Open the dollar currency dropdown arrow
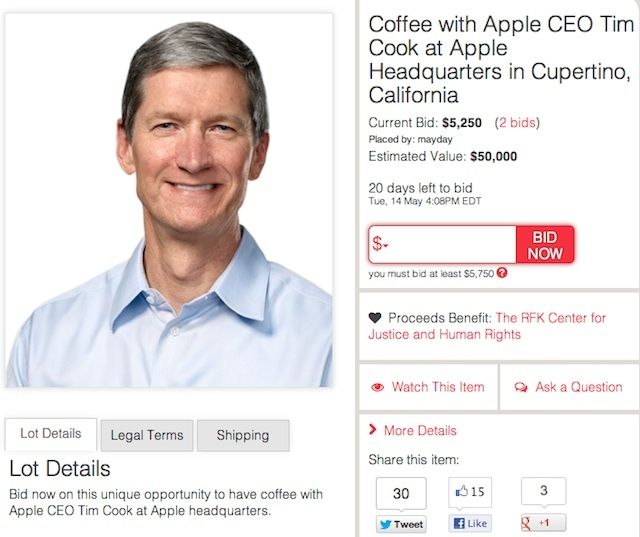Screen dimensions: 640x537 (387, 246)
